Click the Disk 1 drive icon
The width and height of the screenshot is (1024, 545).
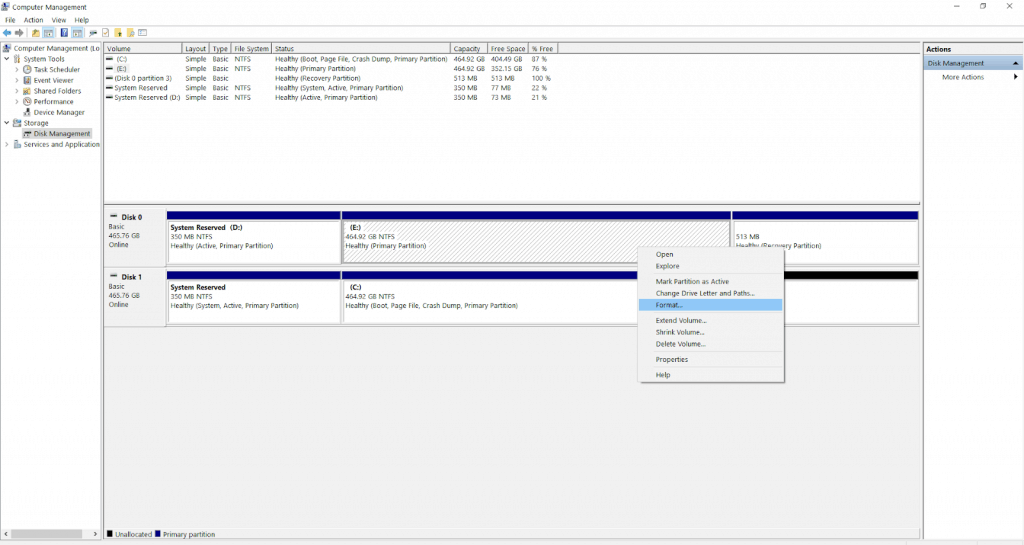(x=114, y=277)
